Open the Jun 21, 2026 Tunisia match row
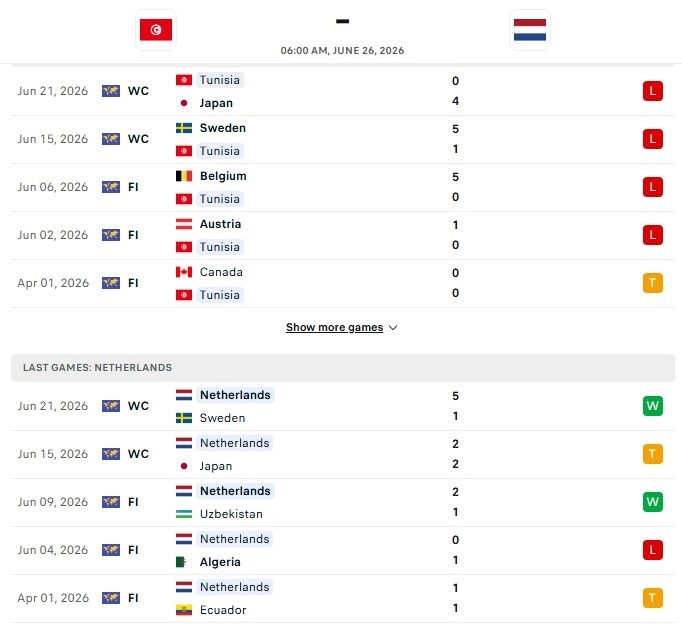Screen dimensions: 682x625 343,91
